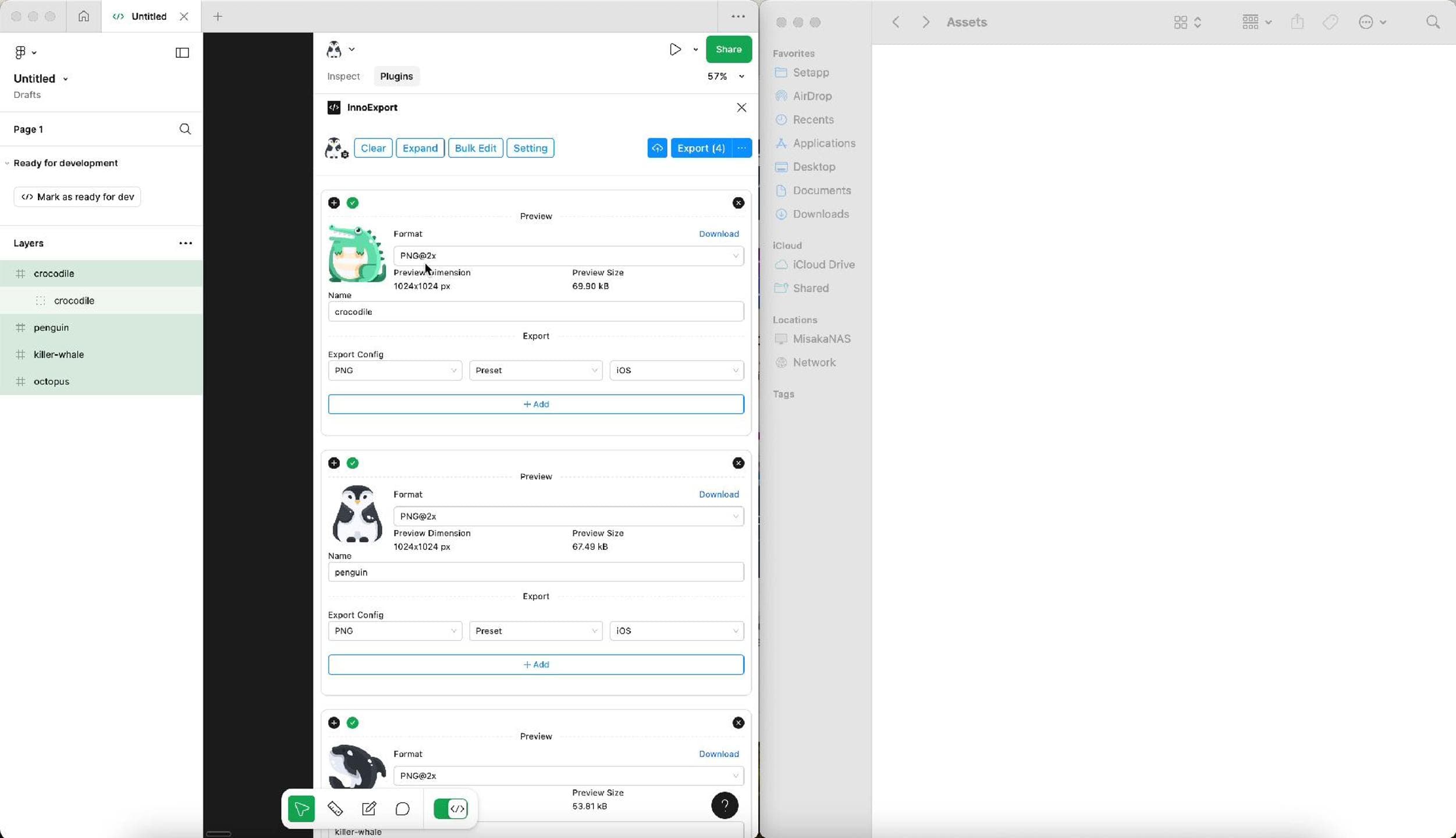
Task: Open killer-whale Format PNG@2x dropdown
Action: 569,776
